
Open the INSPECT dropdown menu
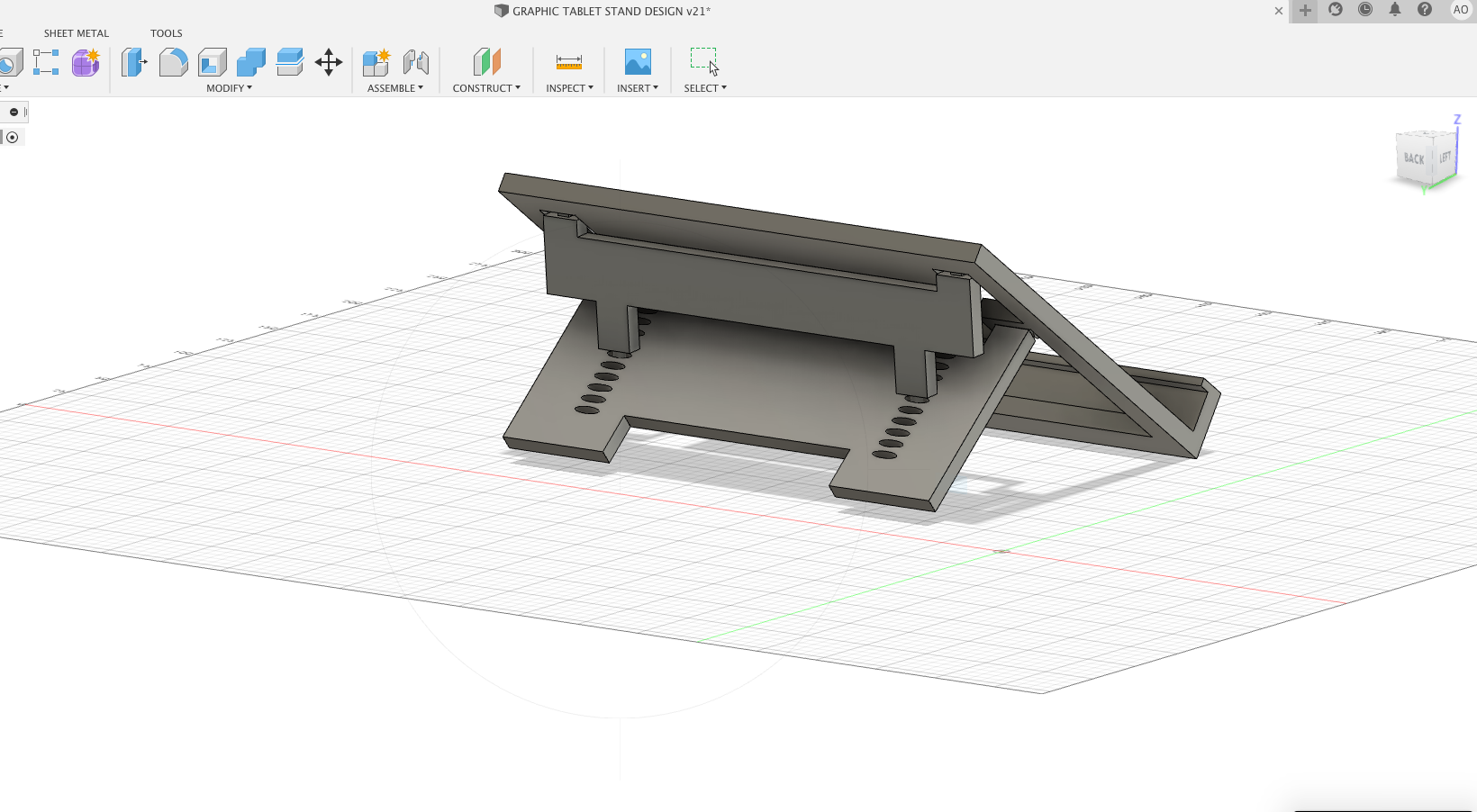pyautogui.click(x=569, y=88)
